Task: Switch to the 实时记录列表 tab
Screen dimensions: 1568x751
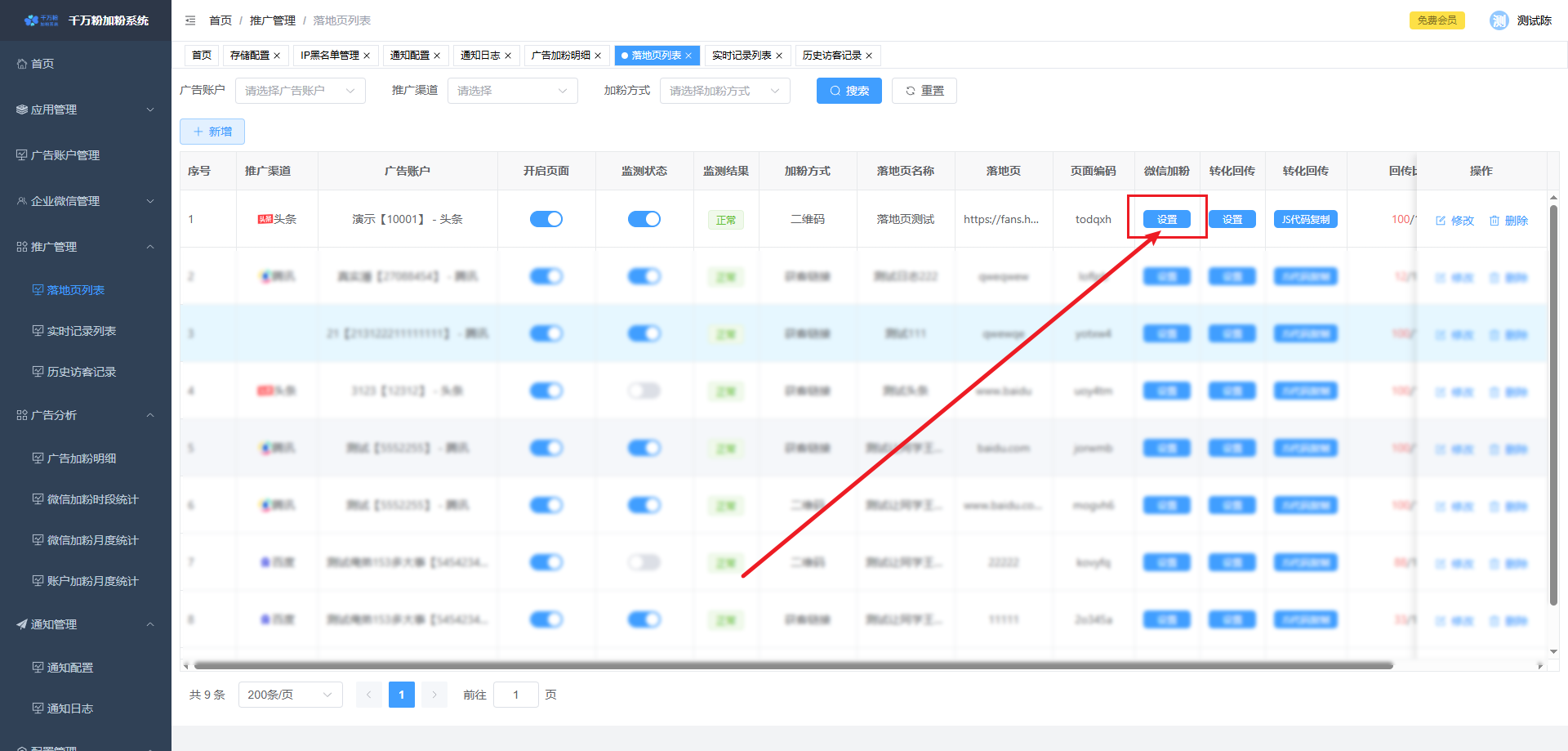Action: pyautogui.click(x=741, y=56)
